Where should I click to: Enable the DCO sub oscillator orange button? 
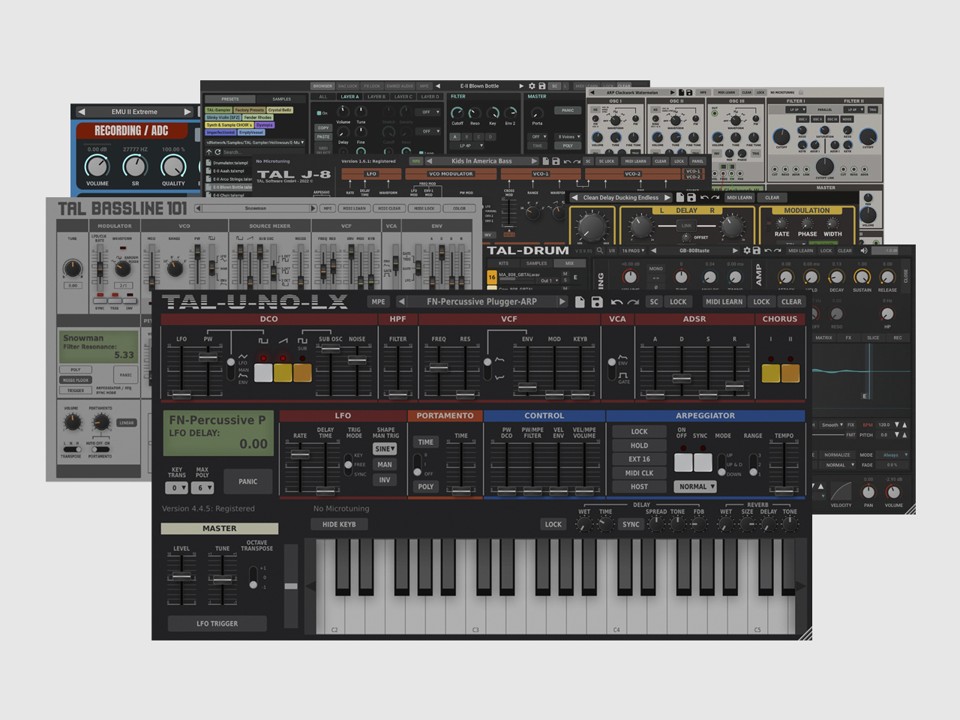coord(302,372)
